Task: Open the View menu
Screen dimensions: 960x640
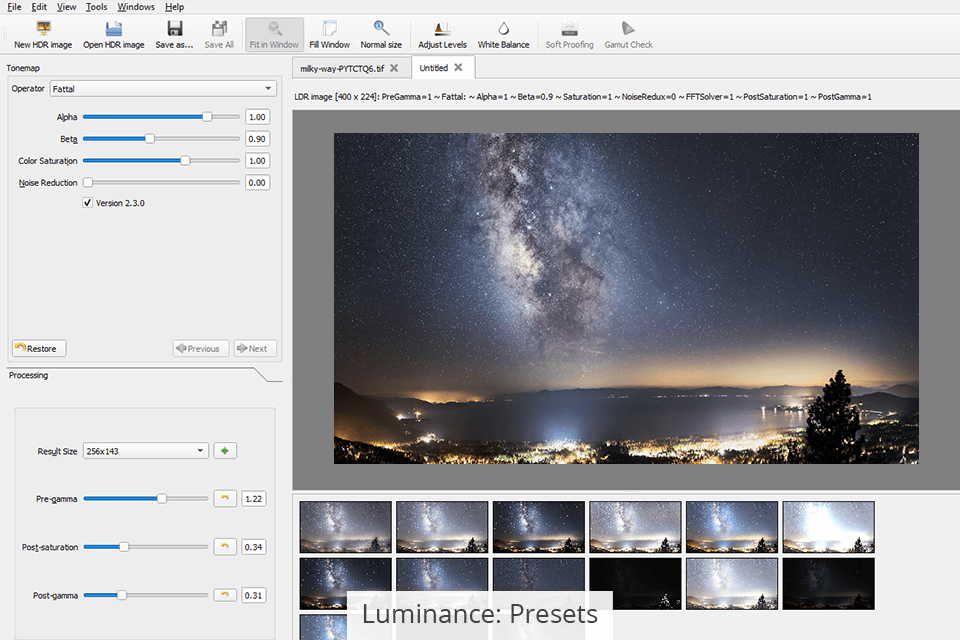Action: pyautogui.click(x=66, y=7)
